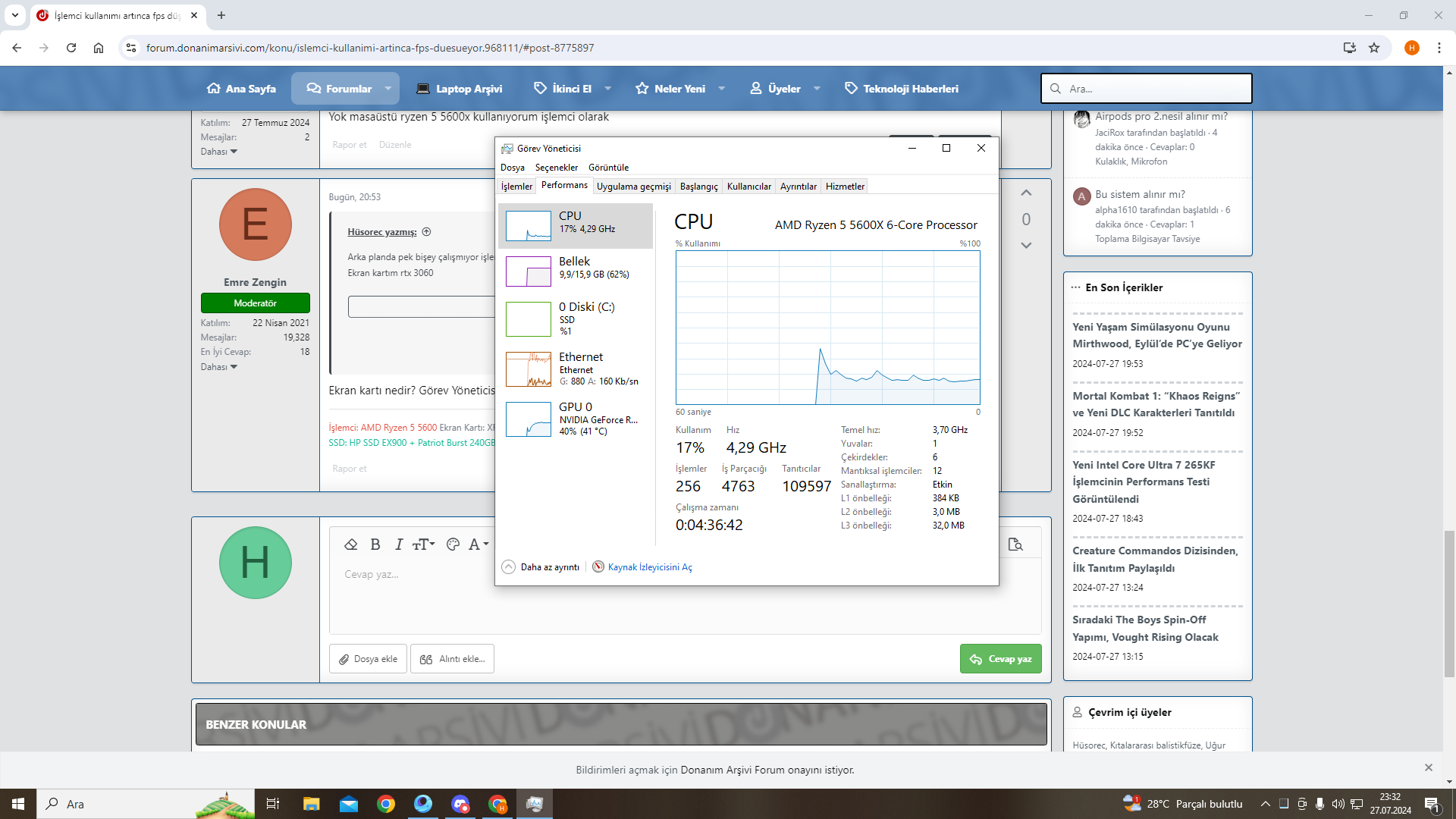Click the Daha az ayrıntı collapse toggle

click(x=540, y=567)
